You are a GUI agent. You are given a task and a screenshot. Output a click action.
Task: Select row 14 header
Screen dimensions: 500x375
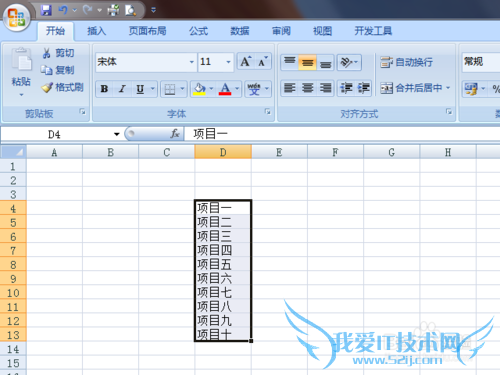click(13, 349)
